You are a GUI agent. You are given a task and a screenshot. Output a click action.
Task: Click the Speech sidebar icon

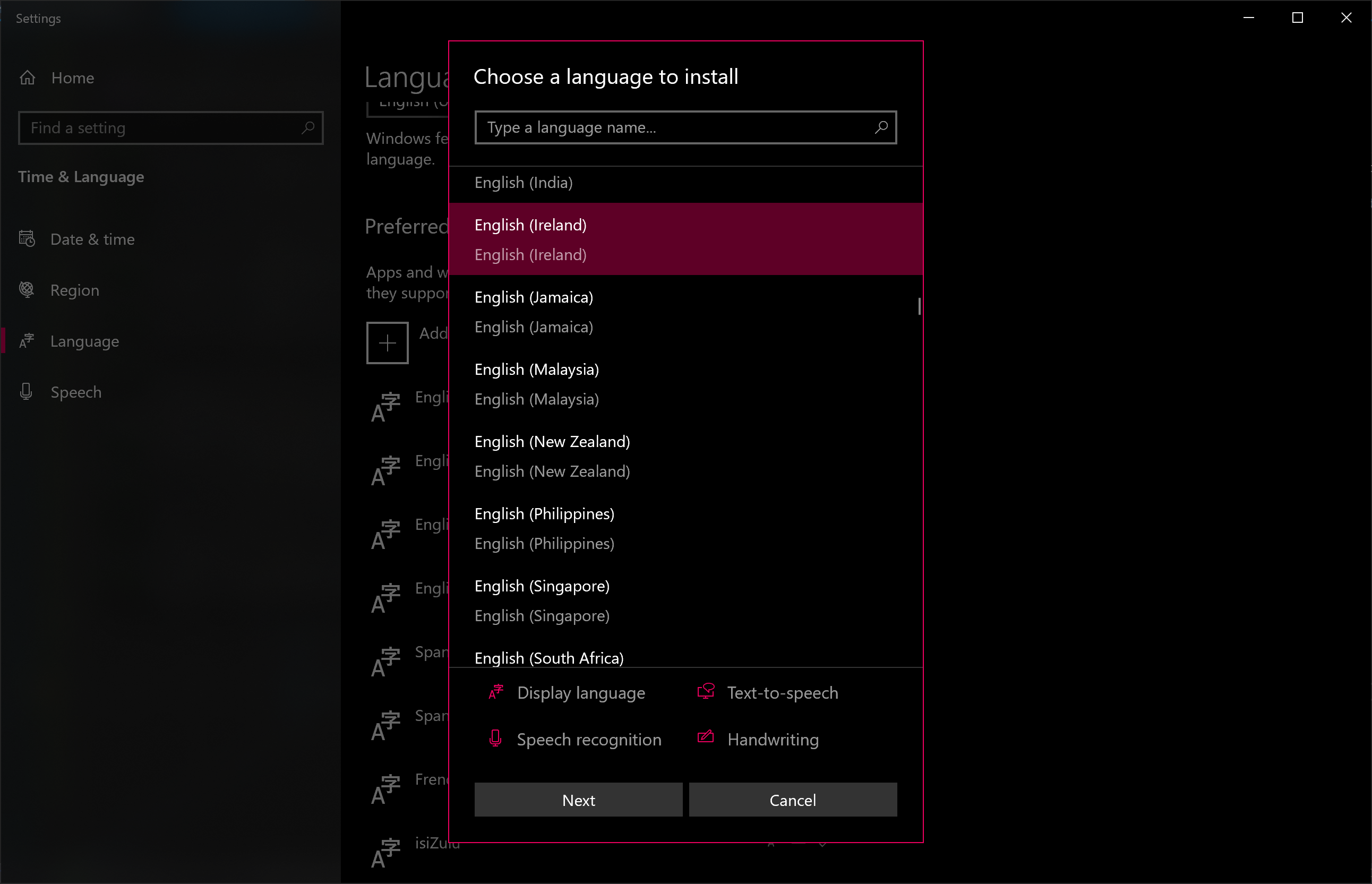click(x=27, y=391)
